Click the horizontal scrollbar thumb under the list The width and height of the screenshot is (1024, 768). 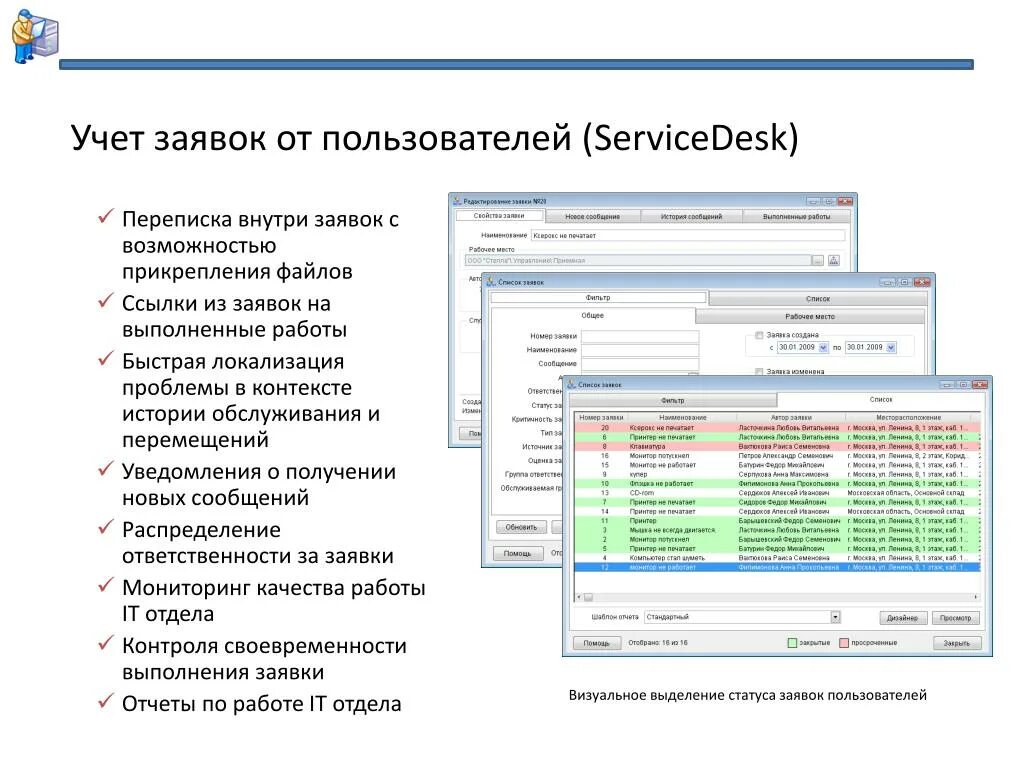pyautogui.click(x=588, y=598)
